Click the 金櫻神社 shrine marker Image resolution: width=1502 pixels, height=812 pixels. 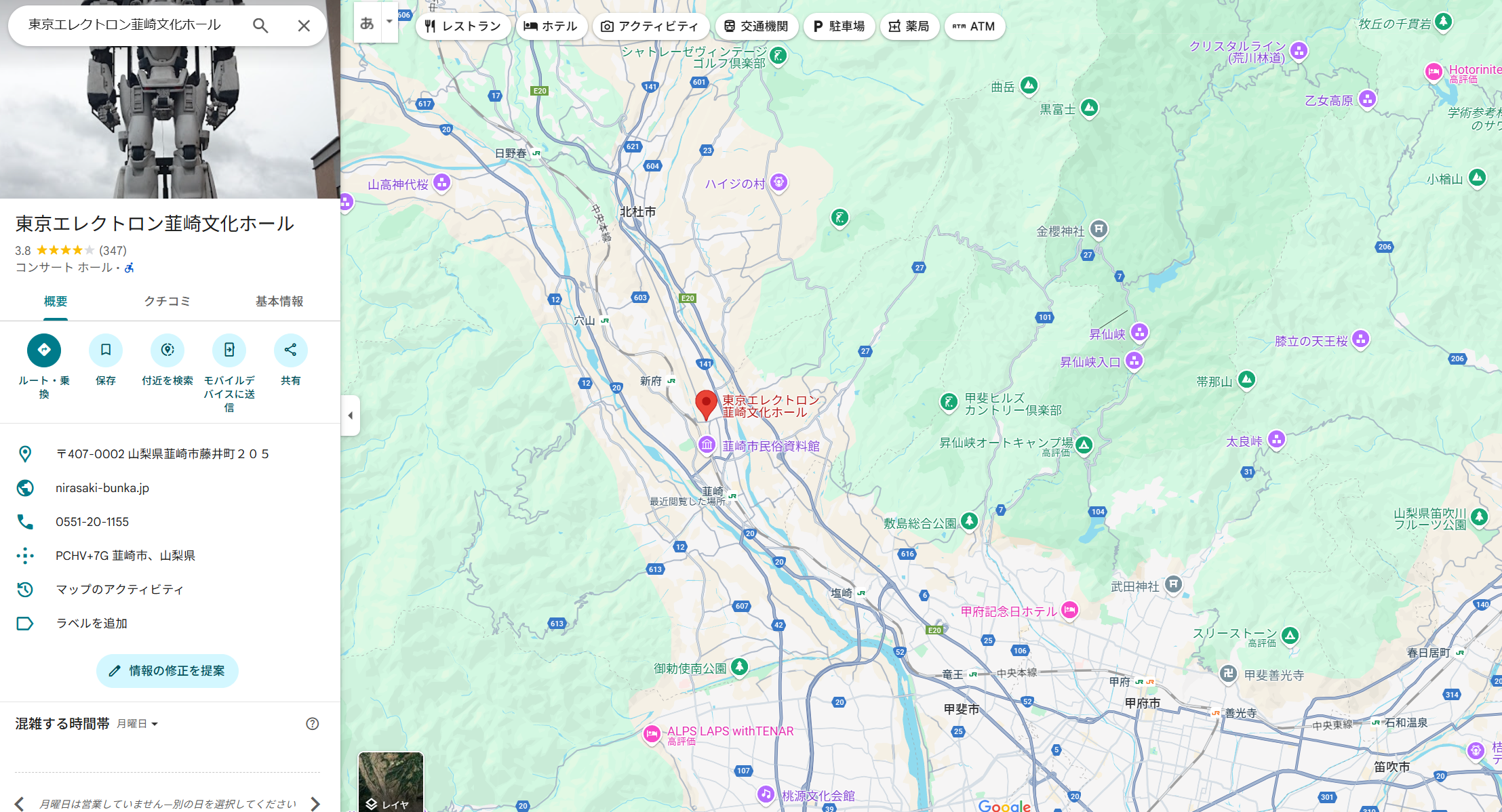coord(1099,230)
